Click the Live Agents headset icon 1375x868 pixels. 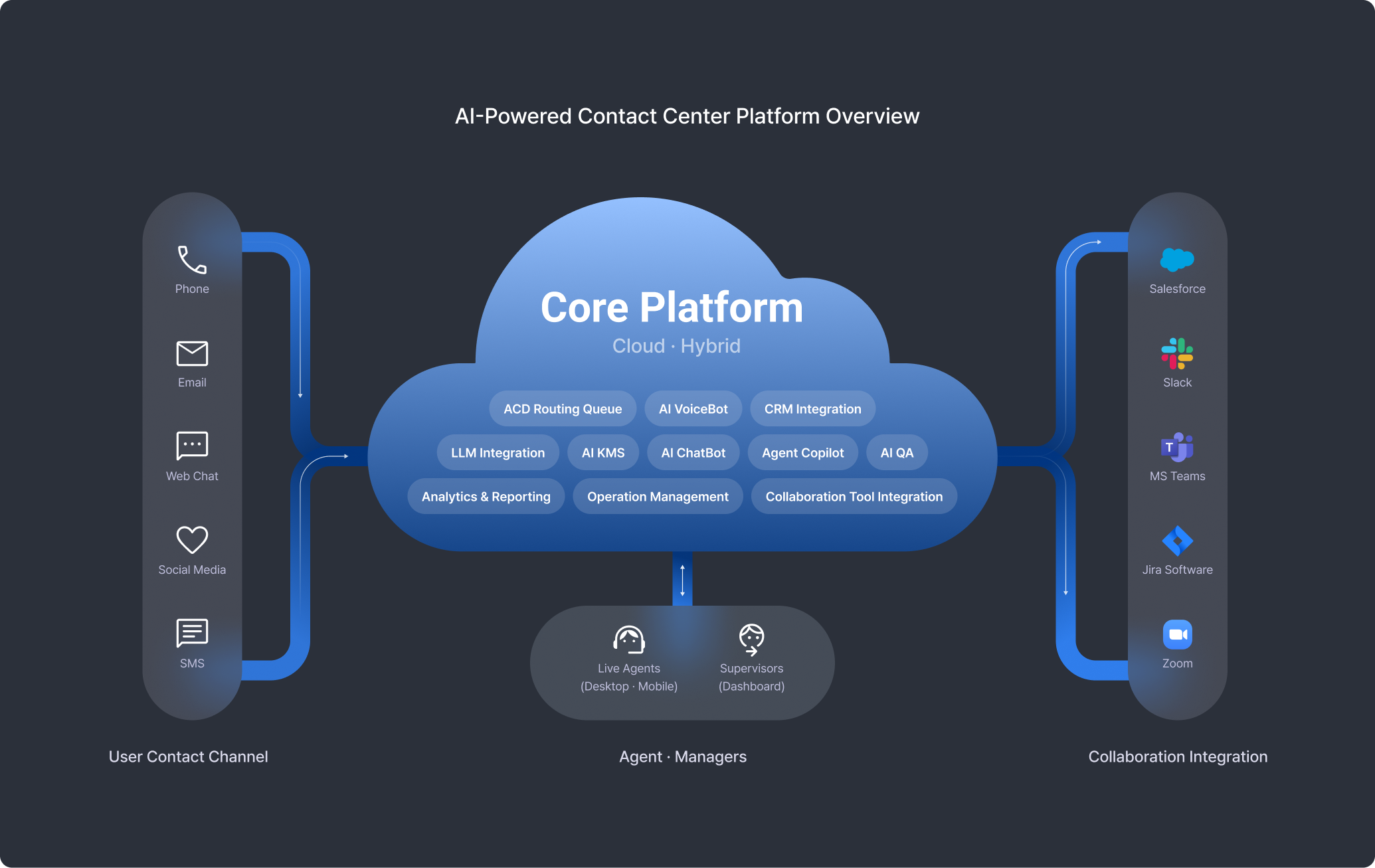[x=629, y=639]
